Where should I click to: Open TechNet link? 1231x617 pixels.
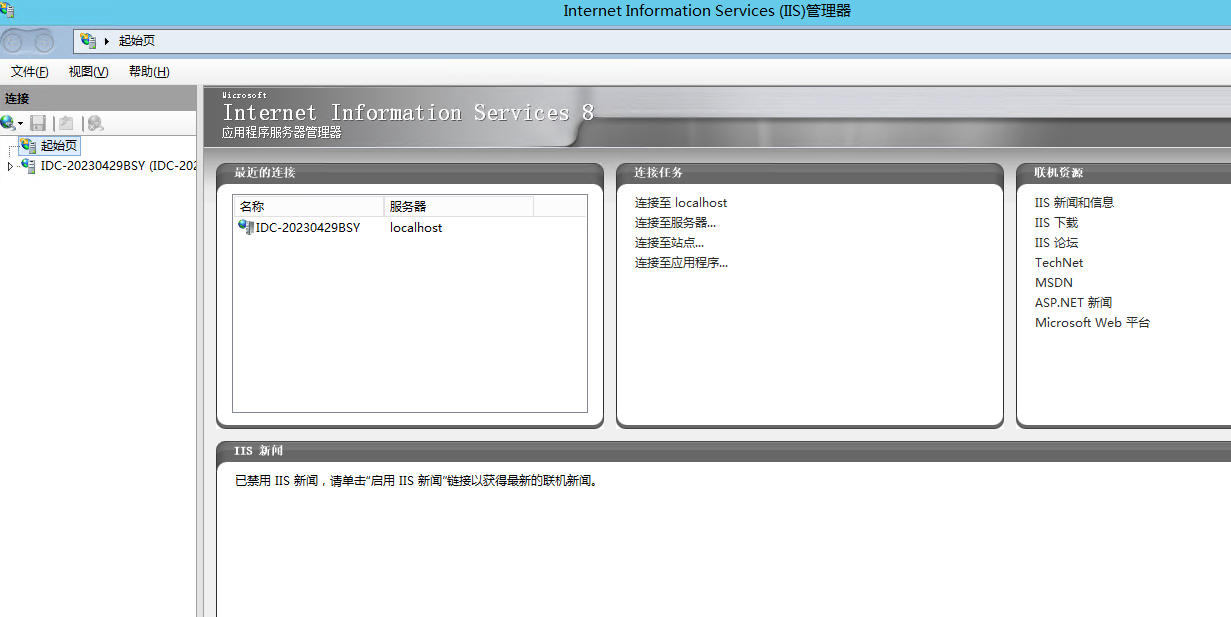pos(1059,263)
